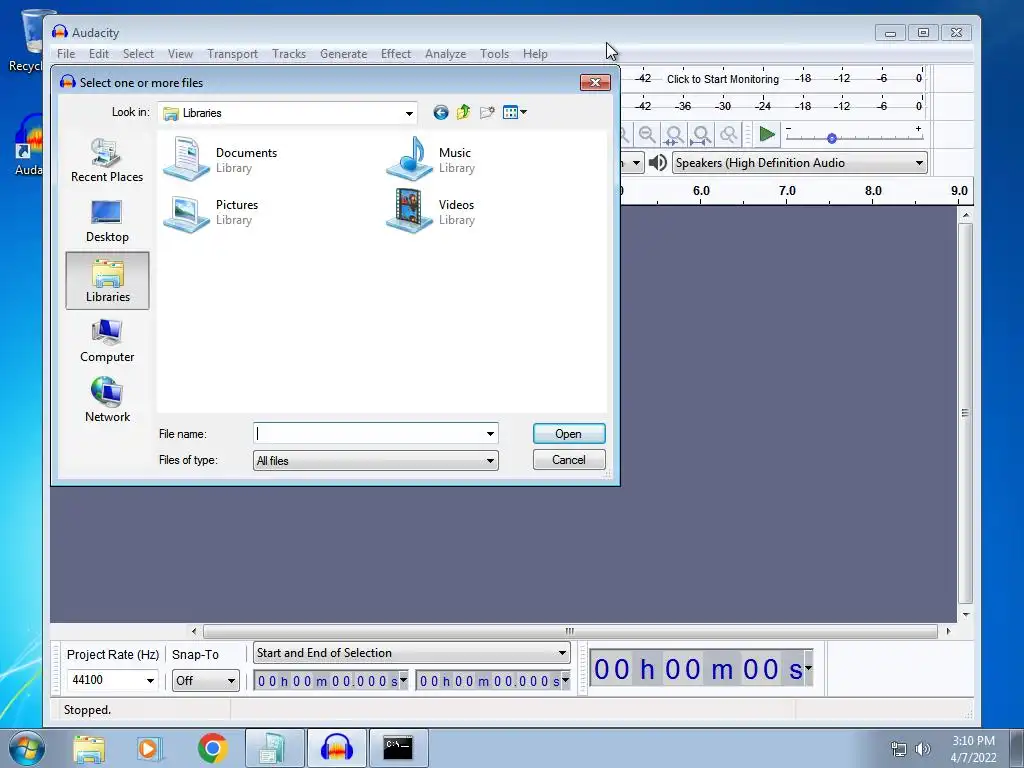Click the Cancel button
The image size is (1024, 768).
pyautogui.click(x=569, y=460)
